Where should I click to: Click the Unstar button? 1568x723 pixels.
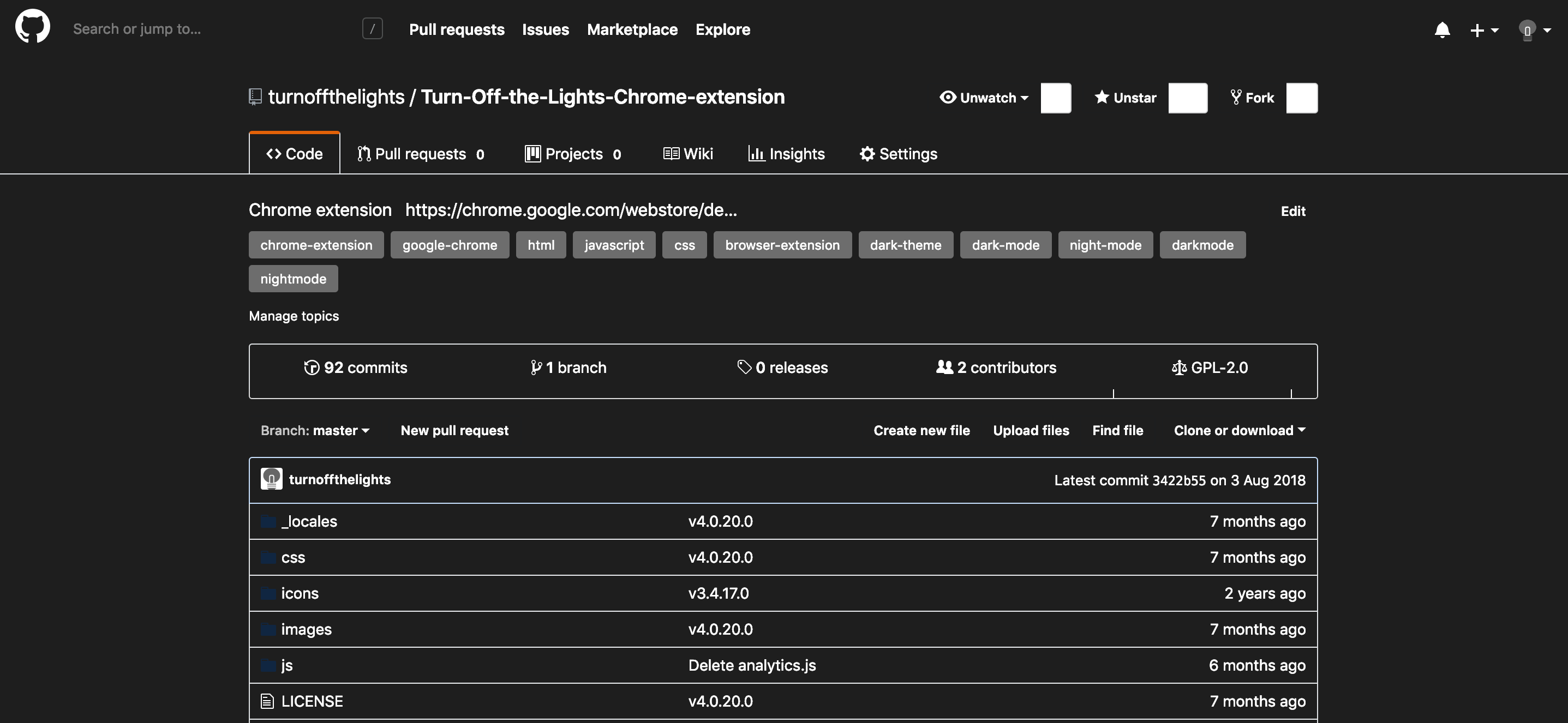click(x=1125, y=98)
